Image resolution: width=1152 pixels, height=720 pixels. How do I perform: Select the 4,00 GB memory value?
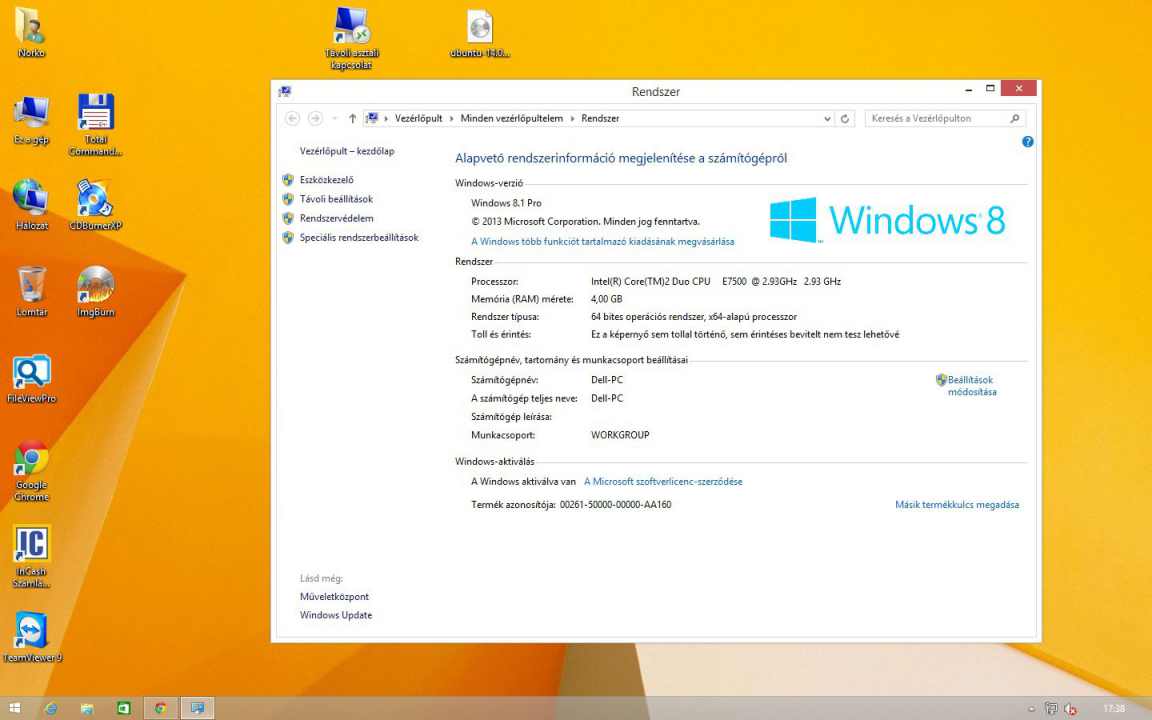click(606, 299)
